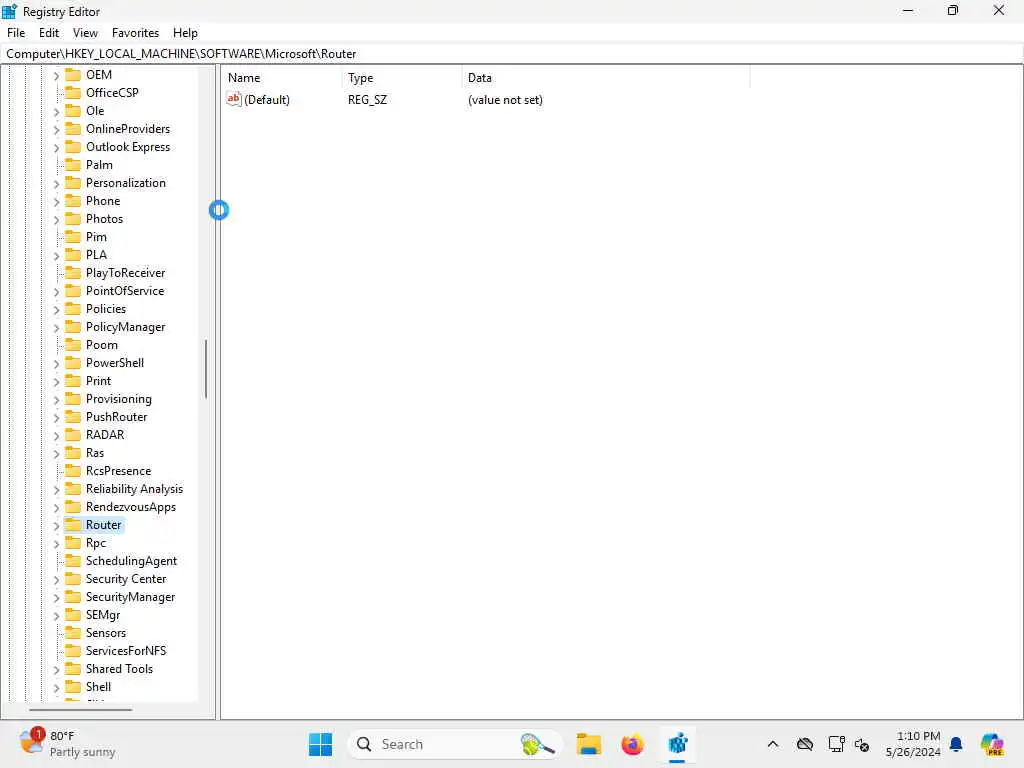The width and height of the screenshot is (1024, 768).
Task: Select the ServicesForNFS key
Action: (126, 651)
